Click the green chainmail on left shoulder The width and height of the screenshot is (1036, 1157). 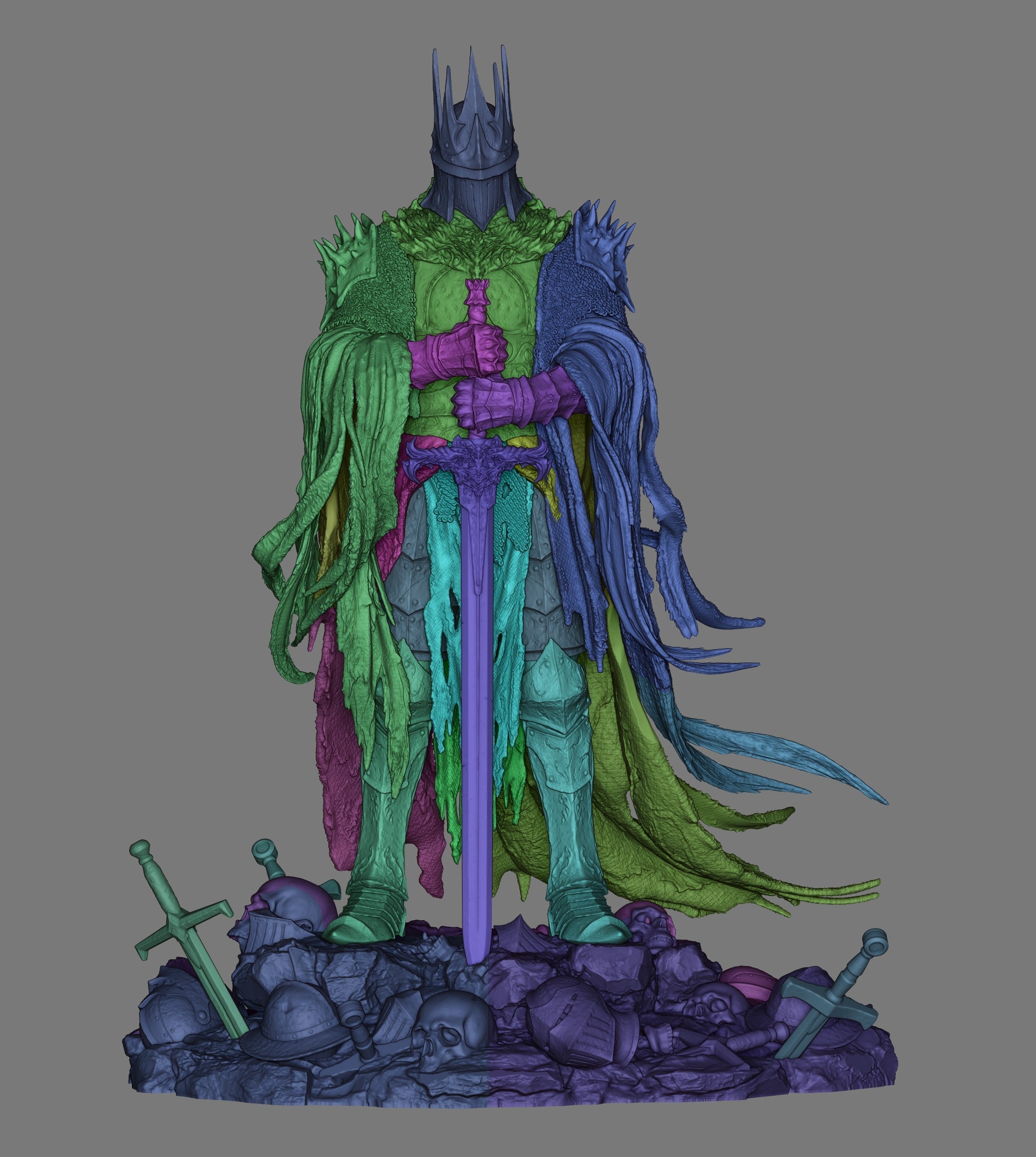pyautogui.click(x=381, y=296)
